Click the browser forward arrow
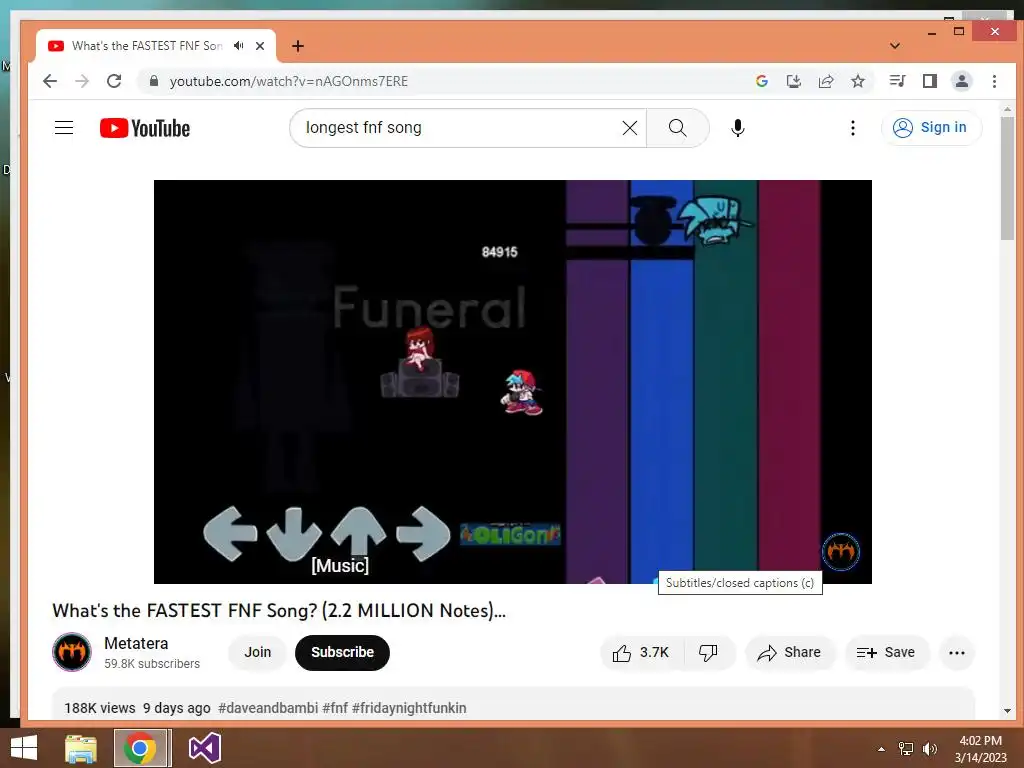The width and height of the screenshot is (1024, 768). [82, 81]
